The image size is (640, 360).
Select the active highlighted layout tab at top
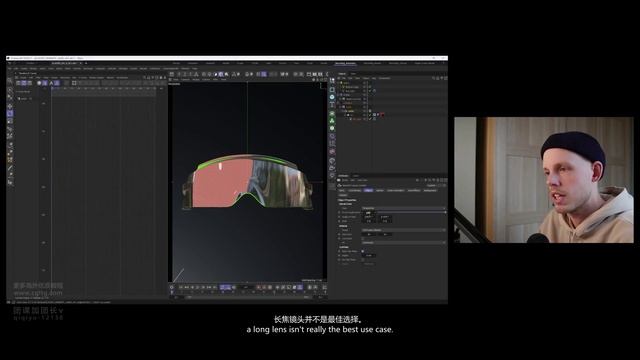345,63
